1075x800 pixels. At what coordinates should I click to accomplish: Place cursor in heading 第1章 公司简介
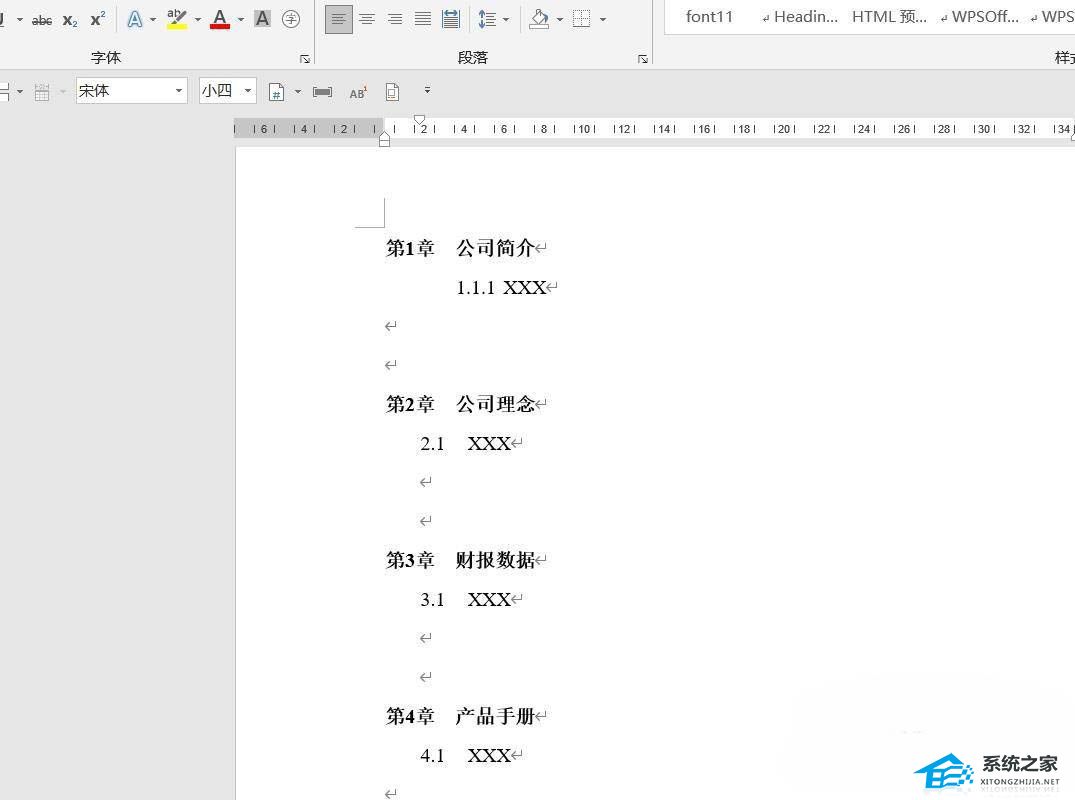[460, 247]
